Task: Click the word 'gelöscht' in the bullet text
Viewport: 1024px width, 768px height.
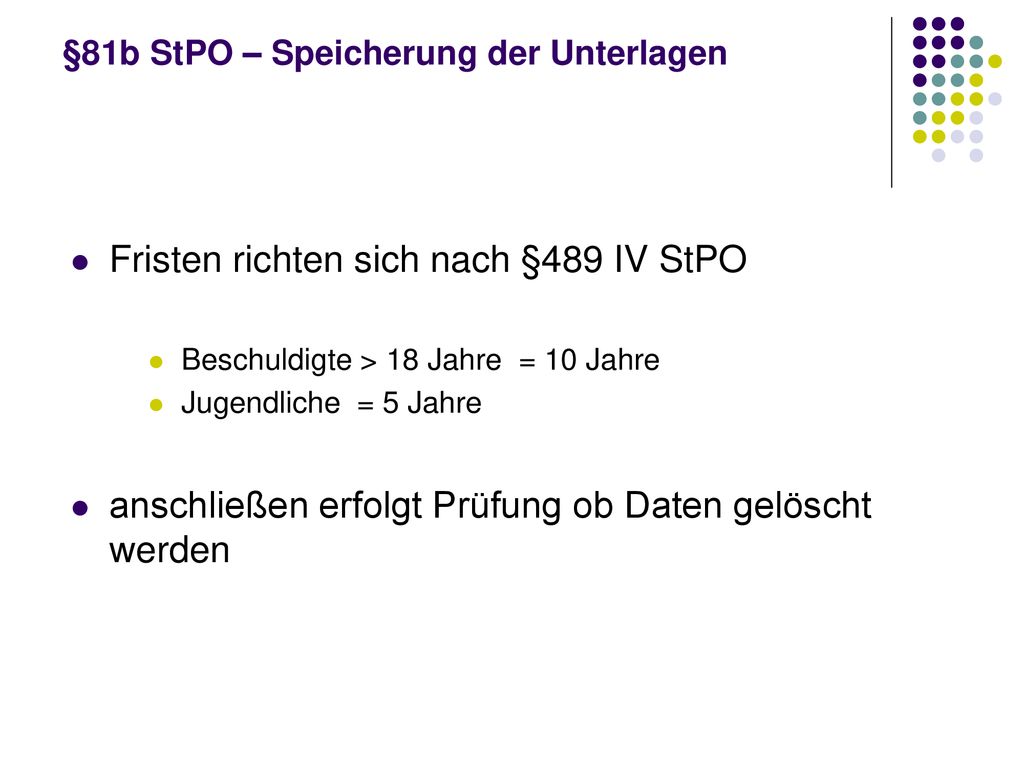Action: [802, 506]
